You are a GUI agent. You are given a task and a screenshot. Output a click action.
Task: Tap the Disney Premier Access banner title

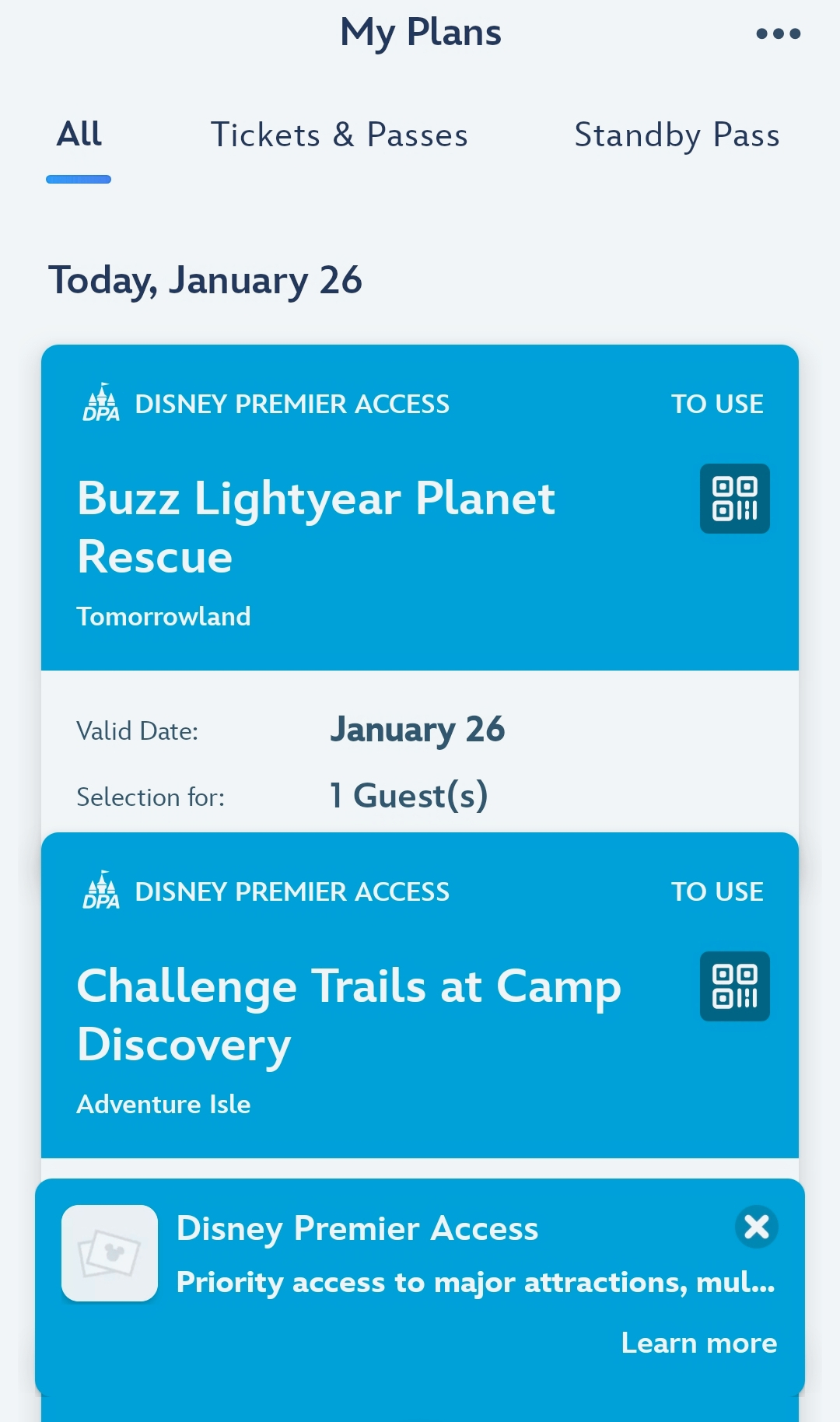click(x=357, y=1229)
